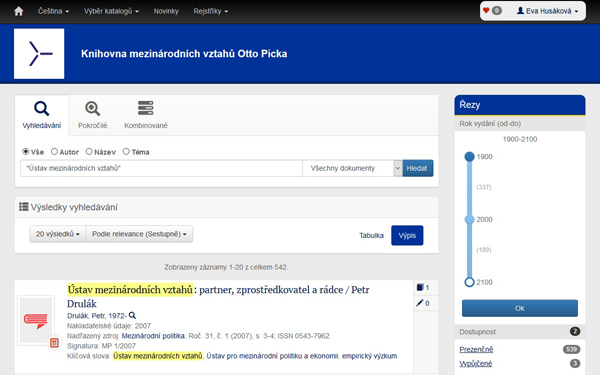
Task: Click the Eva Husáková user icon
Action: click(x=520, y=11)
